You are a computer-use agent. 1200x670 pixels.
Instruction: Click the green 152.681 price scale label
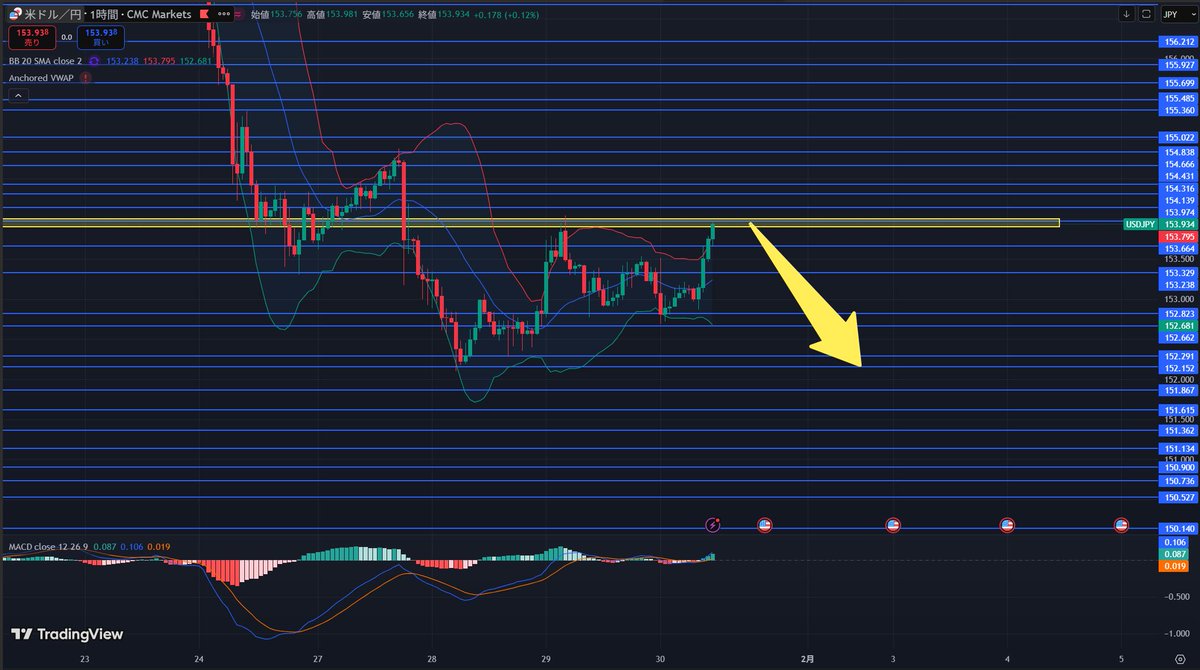[x=1177, y=326]
